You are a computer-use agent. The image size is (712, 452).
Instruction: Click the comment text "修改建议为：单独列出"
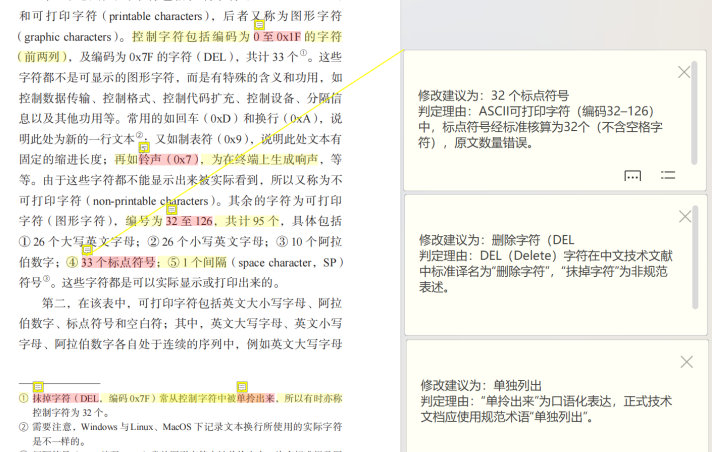click(x=481, y=386)
